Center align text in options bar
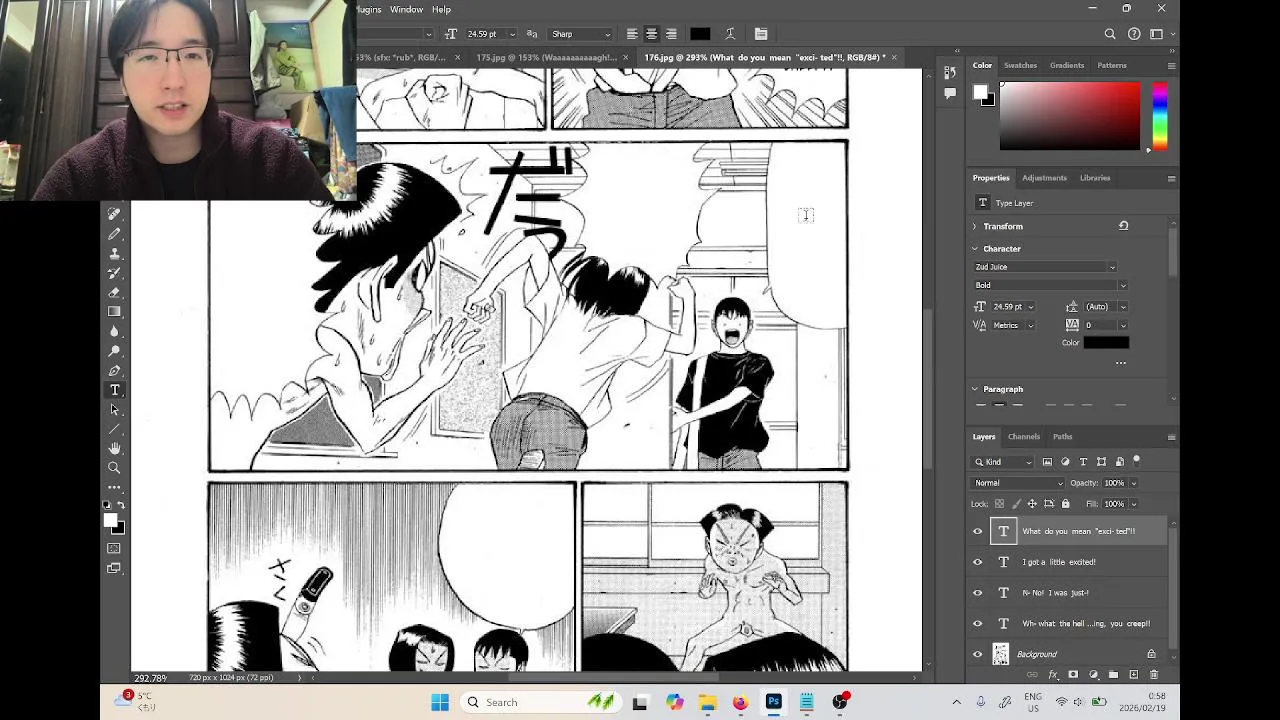Viewport: 1280px width, 720px height. [651, 34]
